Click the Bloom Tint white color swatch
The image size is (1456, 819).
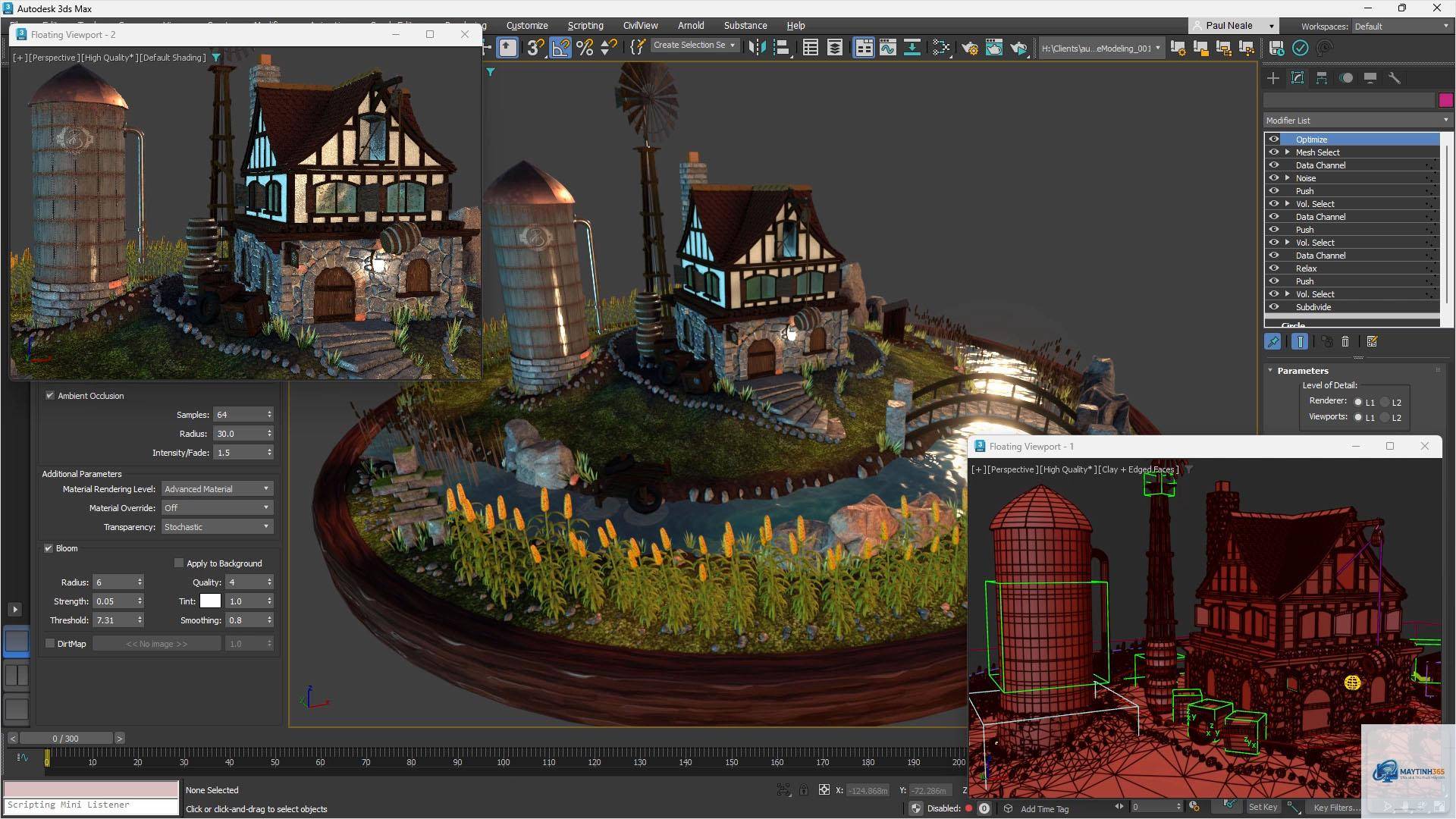[x=210, y=601]
